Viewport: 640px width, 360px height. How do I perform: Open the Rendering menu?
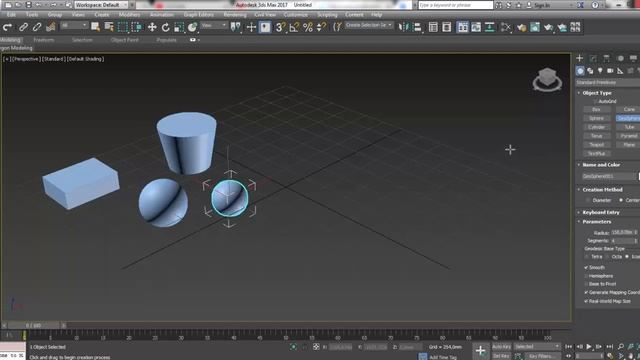point(235,15)
